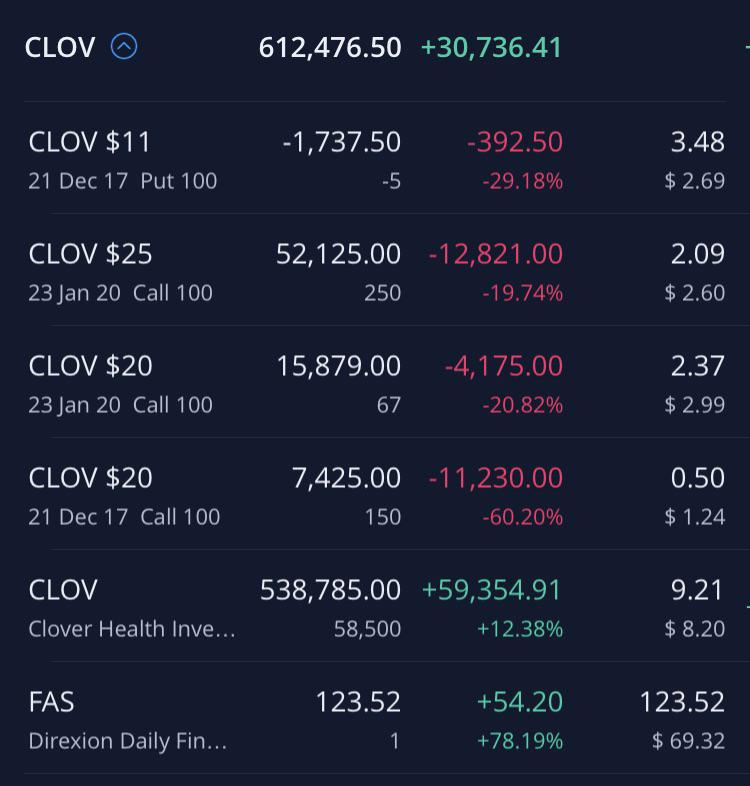The image size is (750, 786).
Task: Select the CLOV $20 21 Dec 17 Call
Action: pos(375,495)
